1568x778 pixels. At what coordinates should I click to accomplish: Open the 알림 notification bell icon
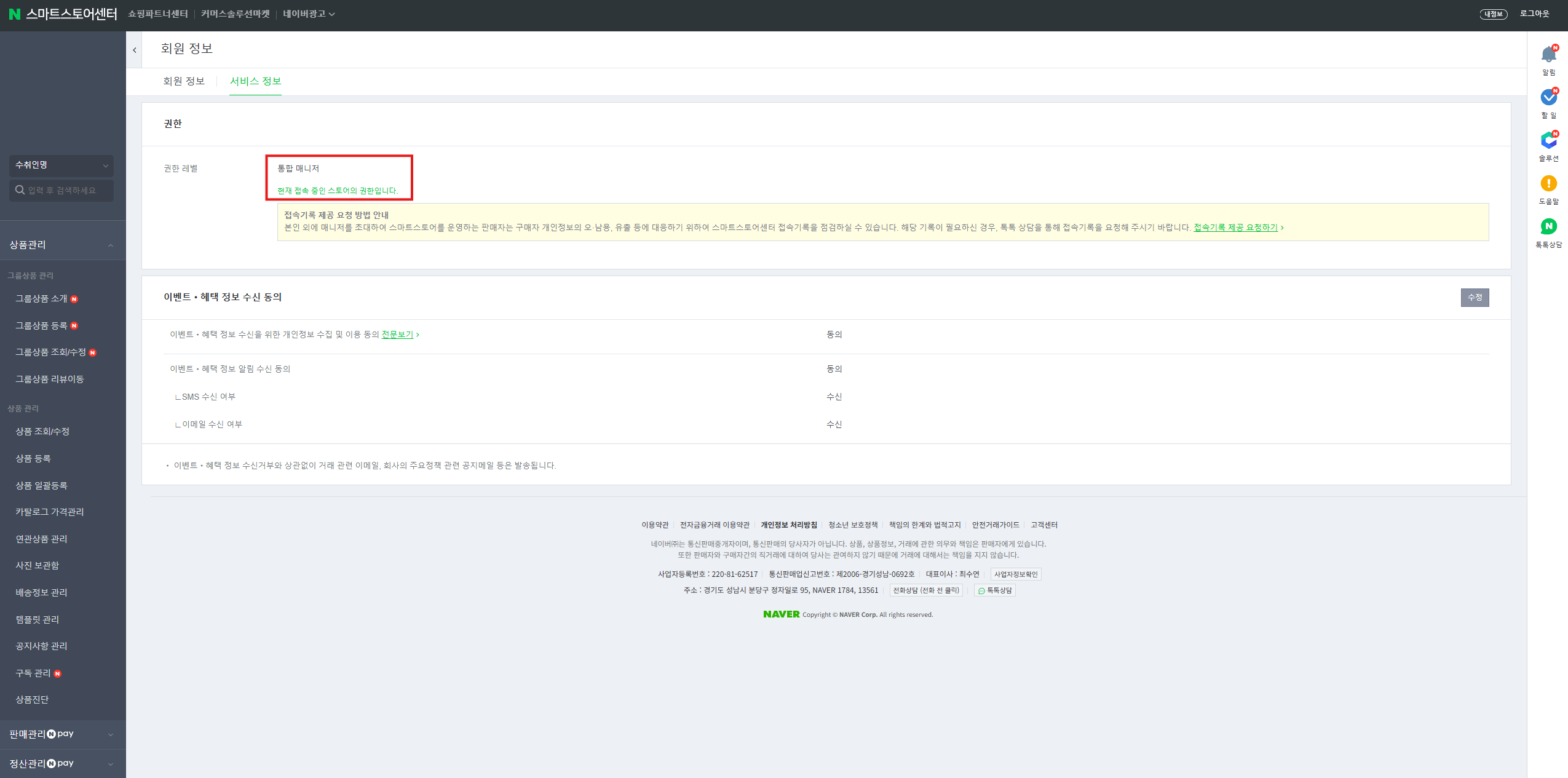click(x=1548, y=54)
